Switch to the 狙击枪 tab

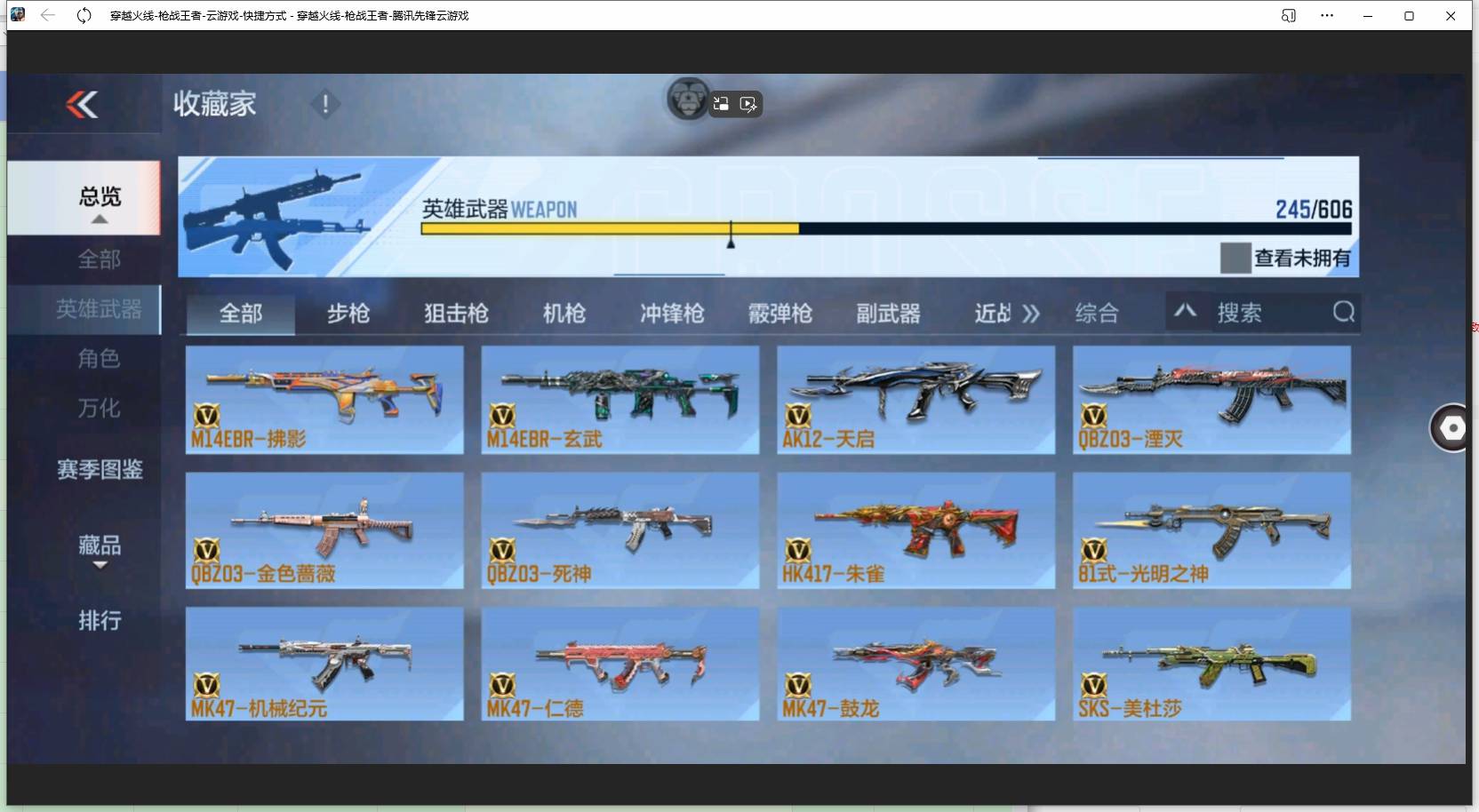[x=456, y=314]
